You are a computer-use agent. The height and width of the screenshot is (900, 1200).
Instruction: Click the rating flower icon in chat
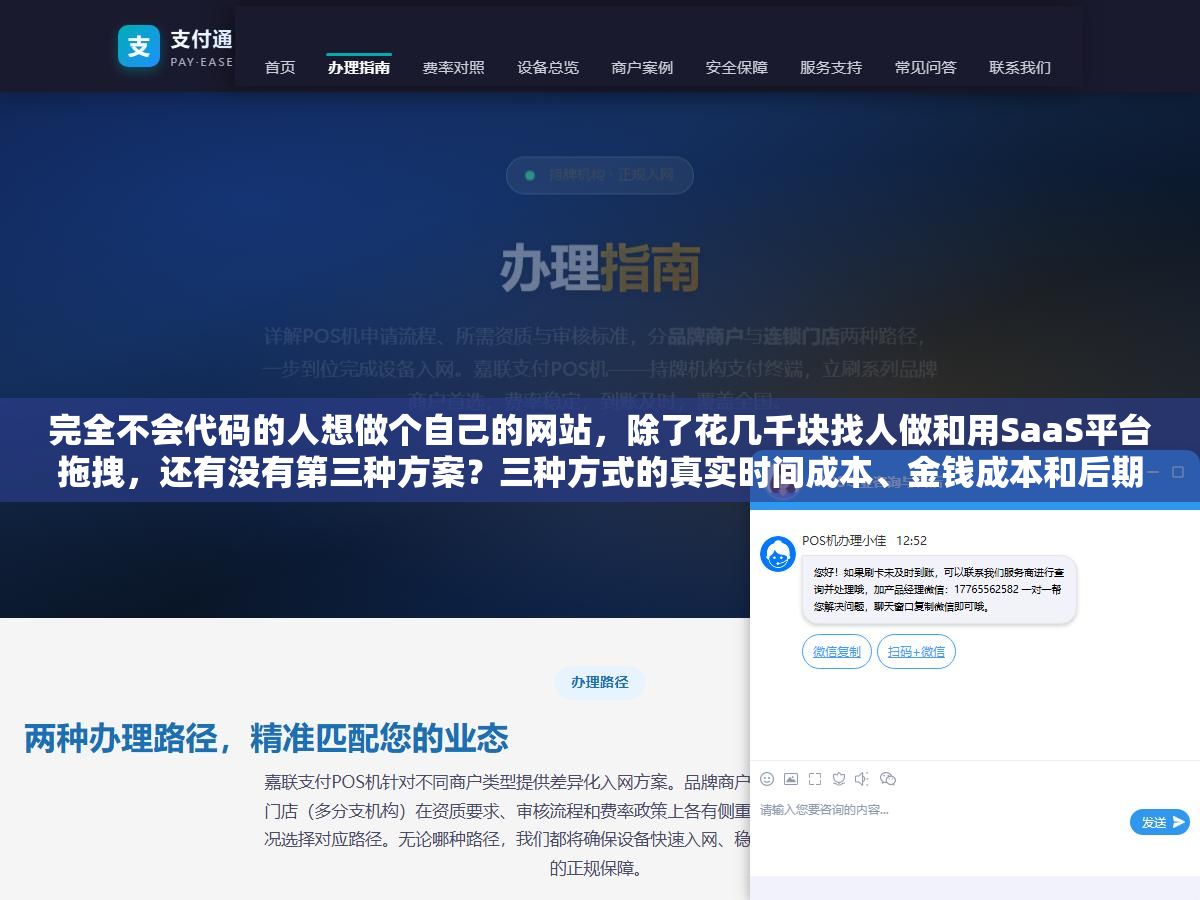[x=839, y=779]
